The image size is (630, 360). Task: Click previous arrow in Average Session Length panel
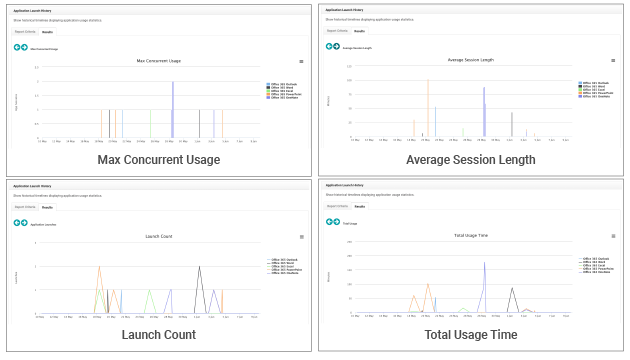point(329,47)
